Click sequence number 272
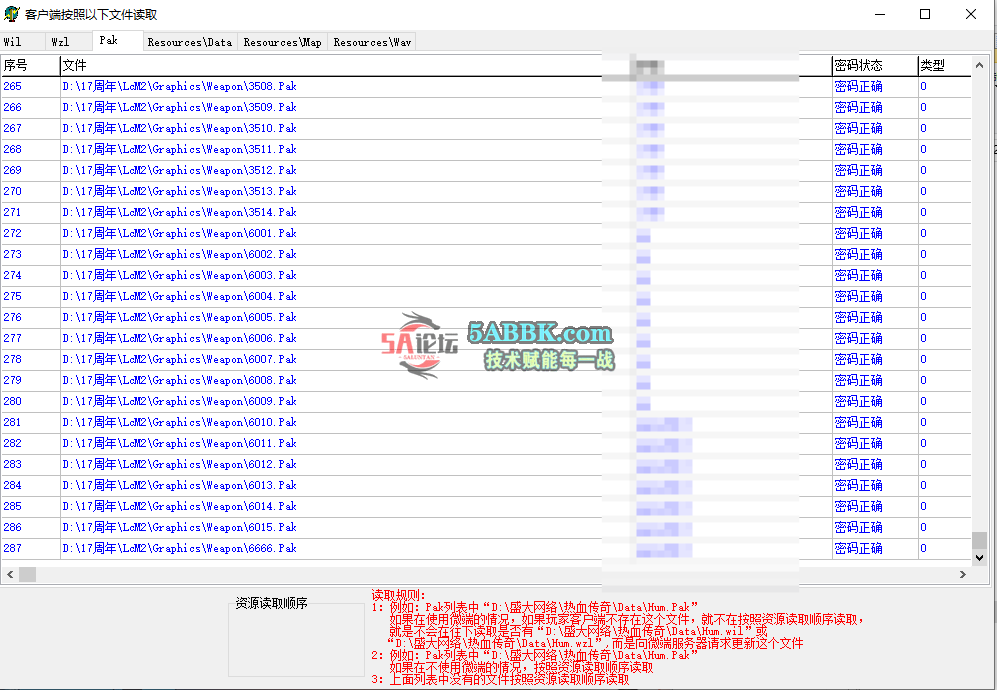The image size is (997, 690). click(12, 233)
